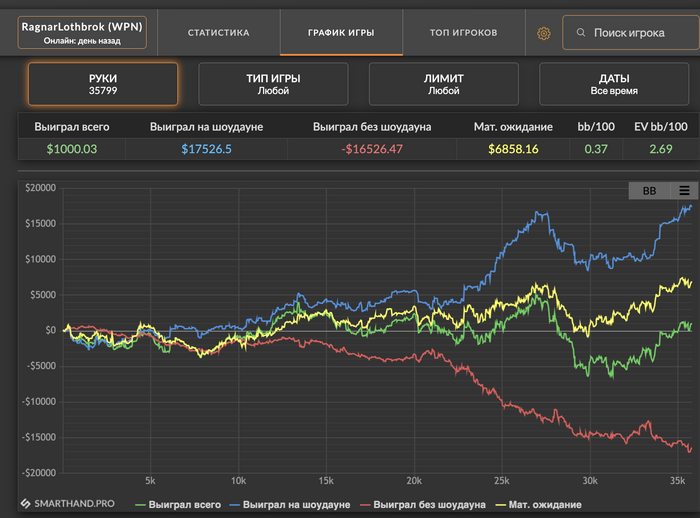The image size is (700, 518).
Task: Expand the ТИП ИГРЫ filter
Action: point(273,84)
